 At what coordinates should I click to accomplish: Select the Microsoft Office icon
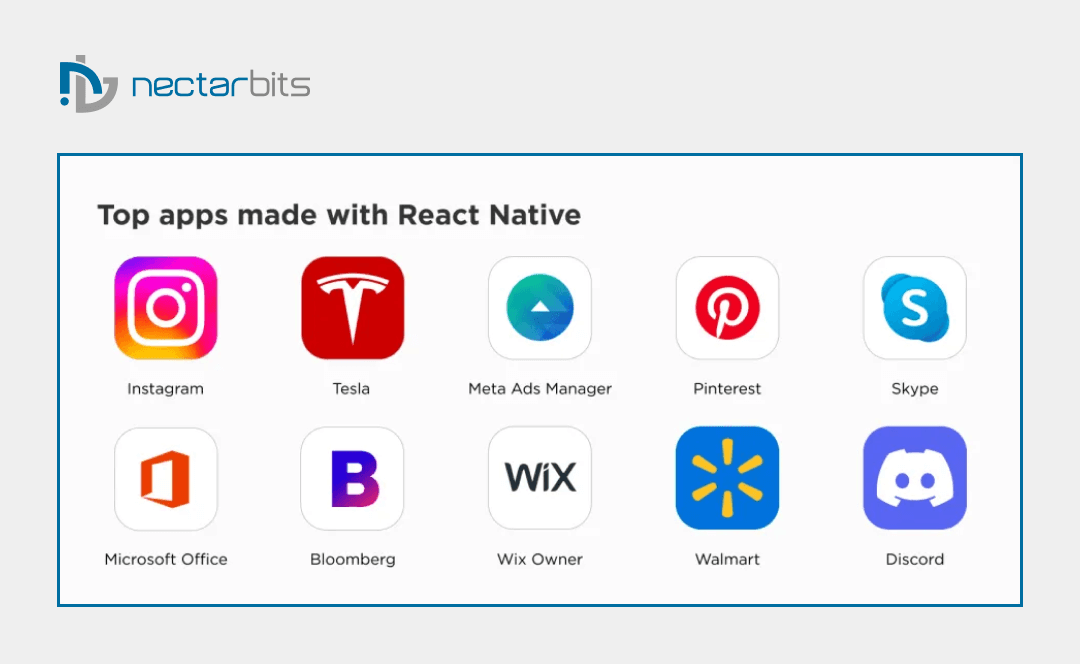click(165, 478)
